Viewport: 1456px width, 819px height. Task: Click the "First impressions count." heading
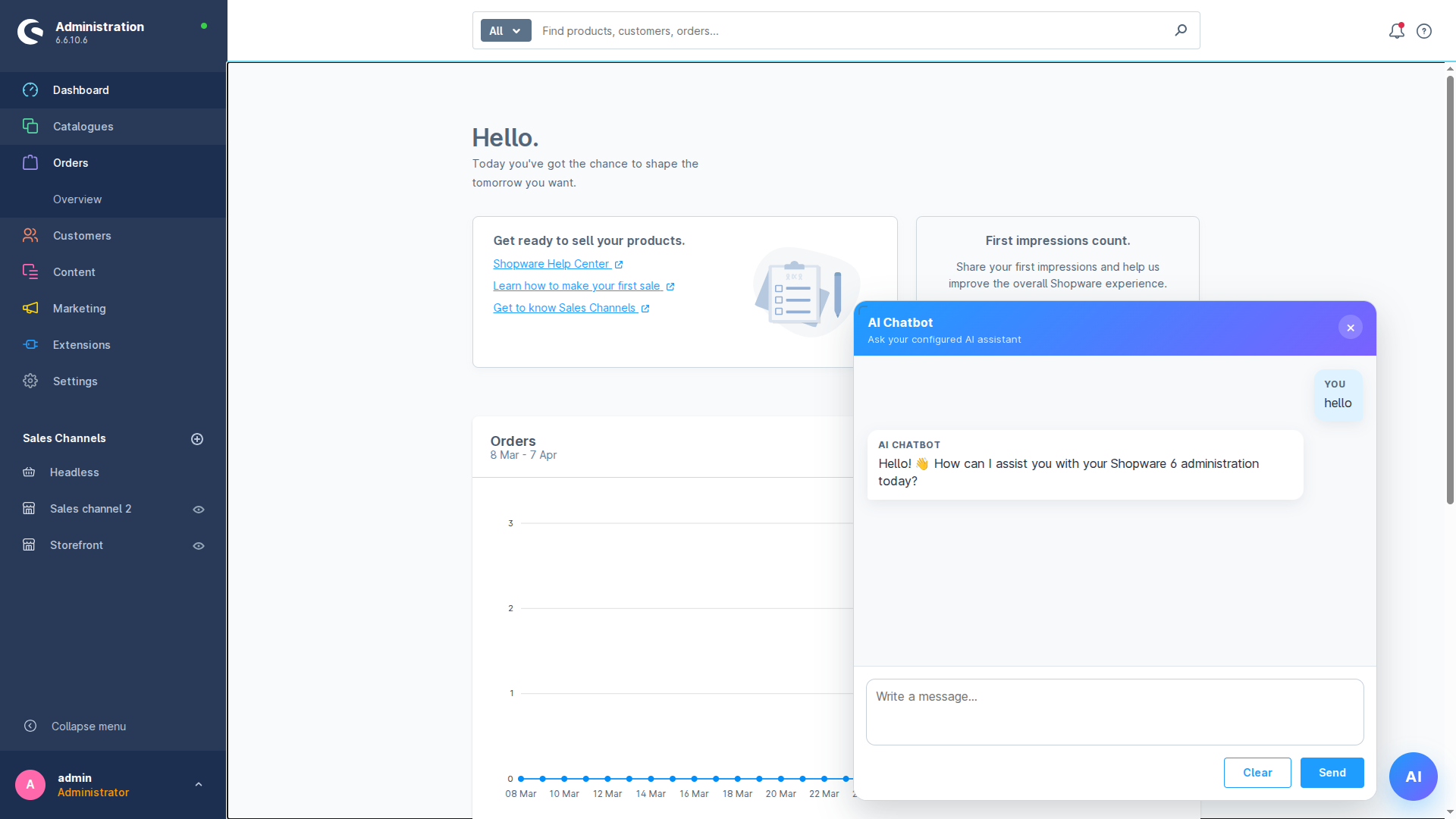pyautogui.click(x=1058, y=241)
